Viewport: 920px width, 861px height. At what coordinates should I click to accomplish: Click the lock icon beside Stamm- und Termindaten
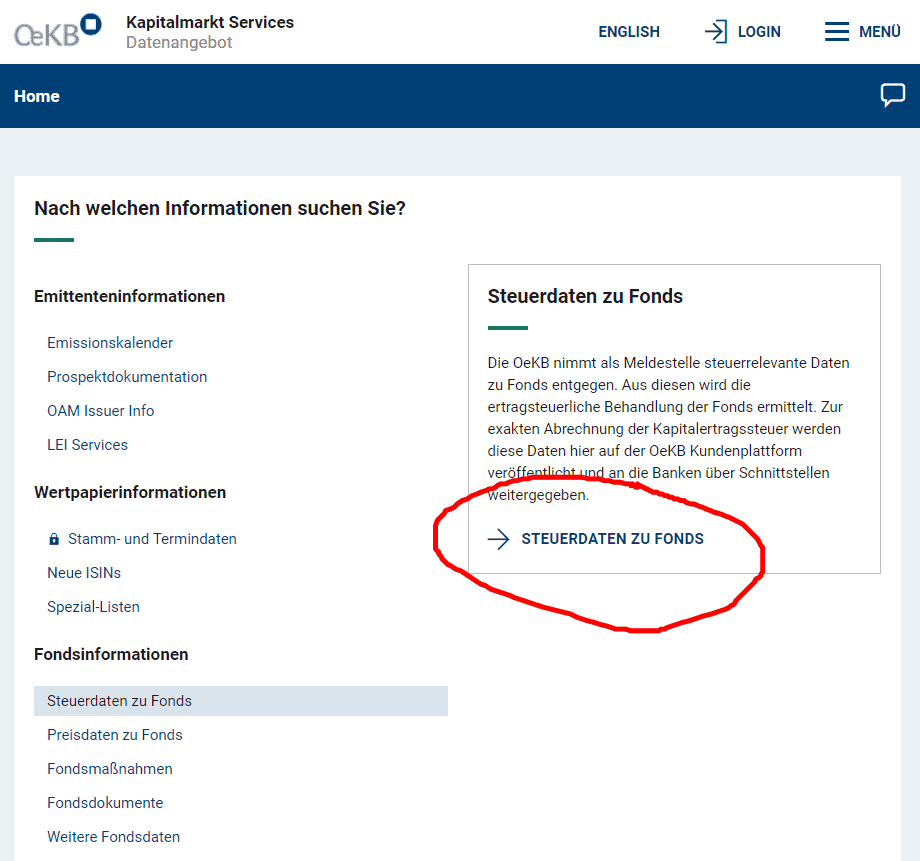click(x=54, y=539)
